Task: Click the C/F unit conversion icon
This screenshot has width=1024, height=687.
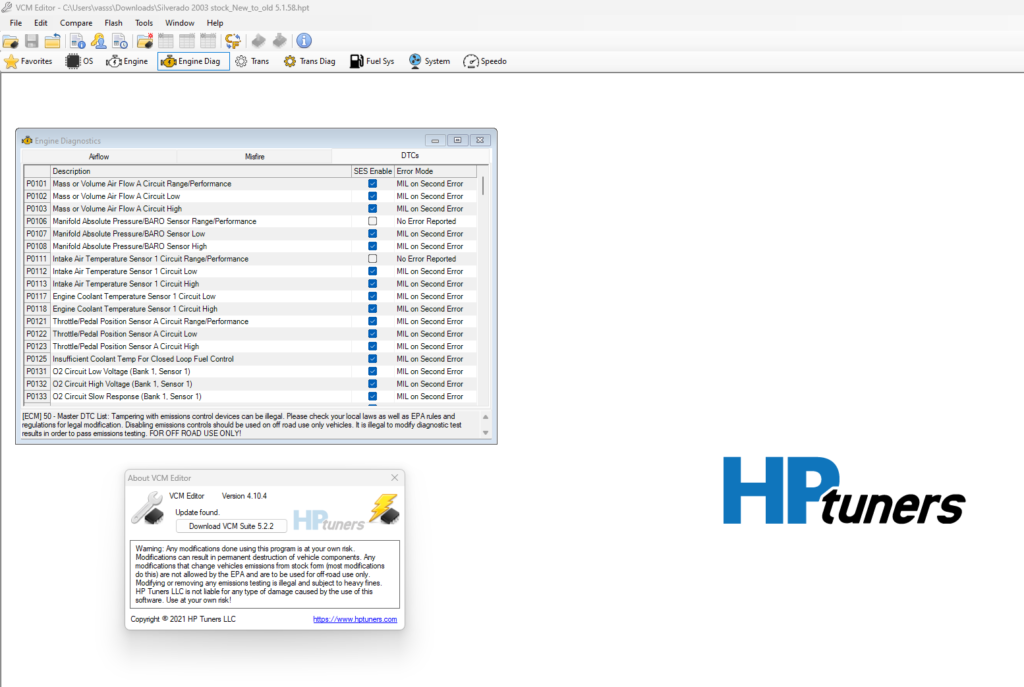Action: (232, 41)
